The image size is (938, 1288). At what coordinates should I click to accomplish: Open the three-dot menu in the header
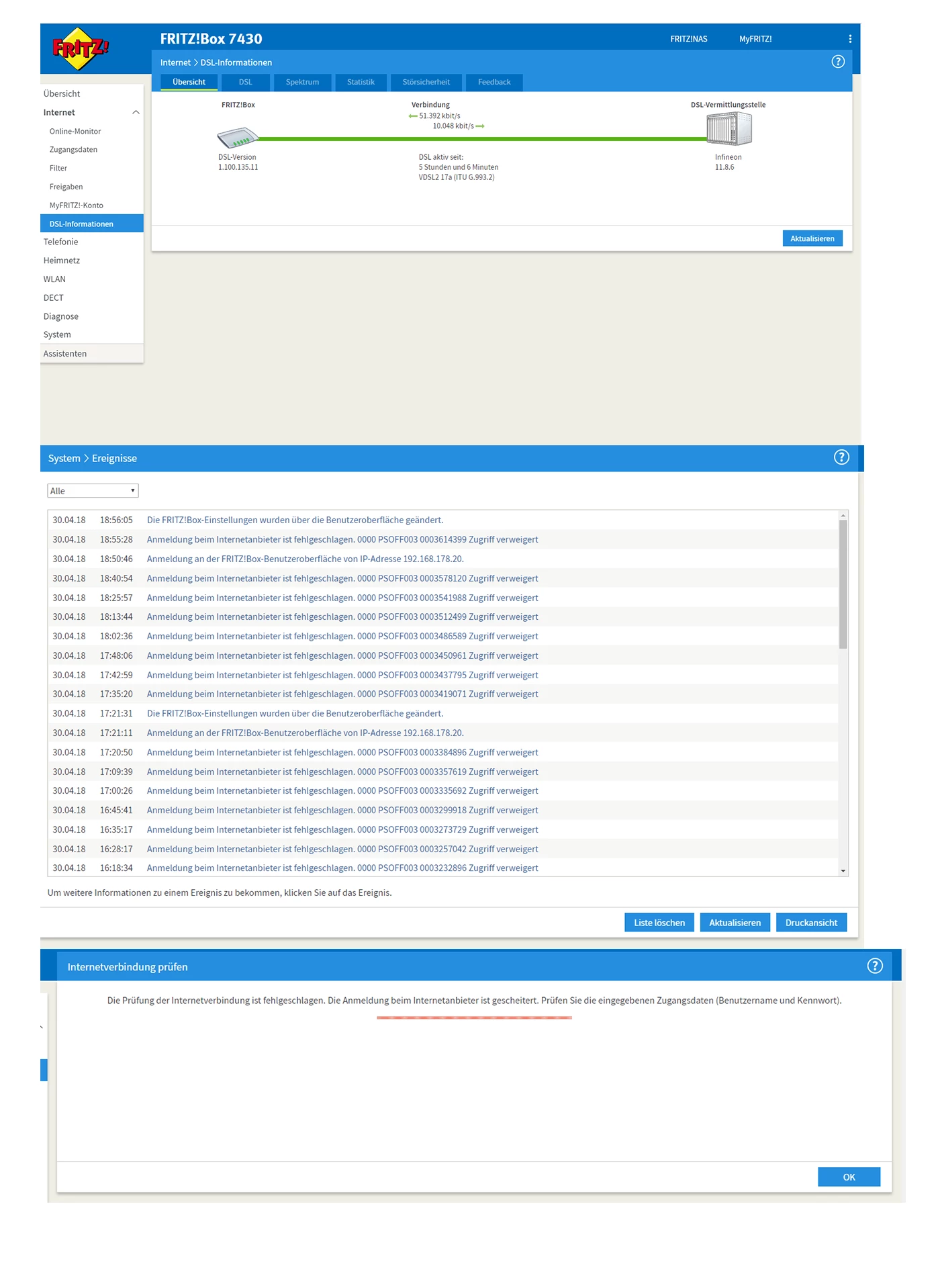[x=850, y=39]
